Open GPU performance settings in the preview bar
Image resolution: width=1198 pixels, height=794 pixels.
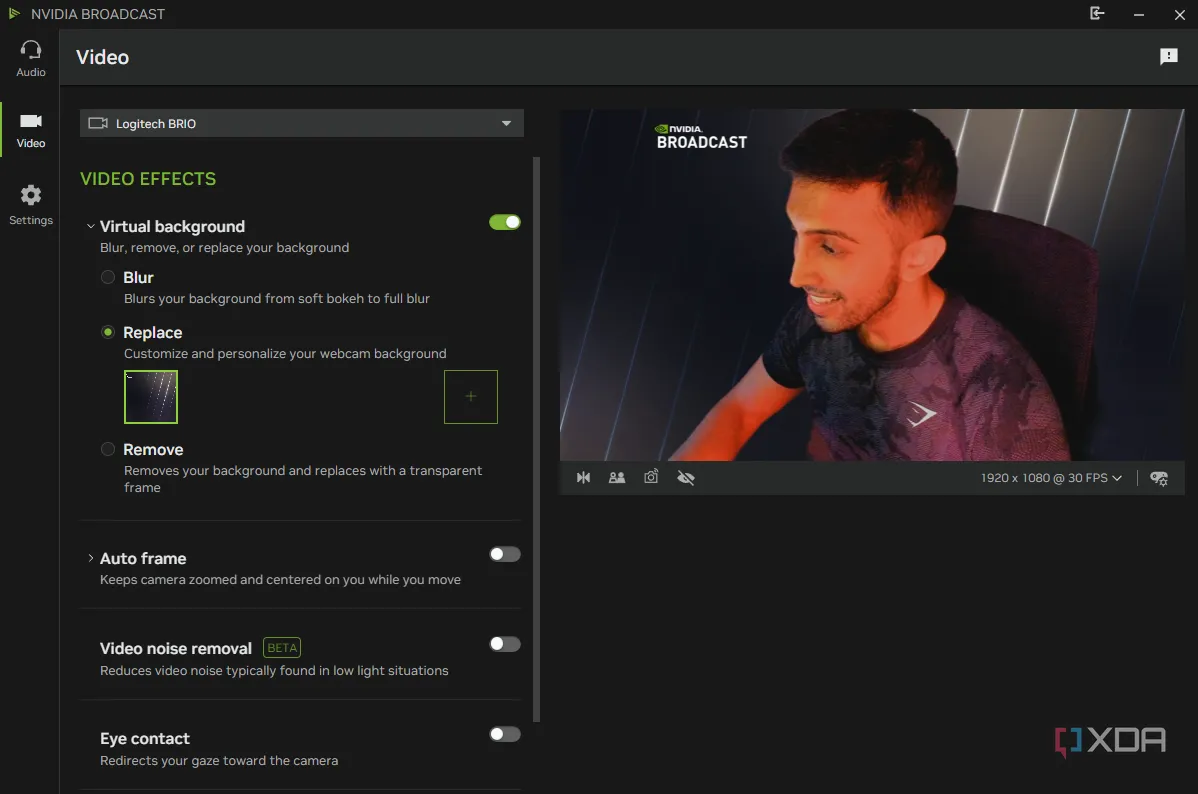pyautogui.click(x=1158, y=477)
